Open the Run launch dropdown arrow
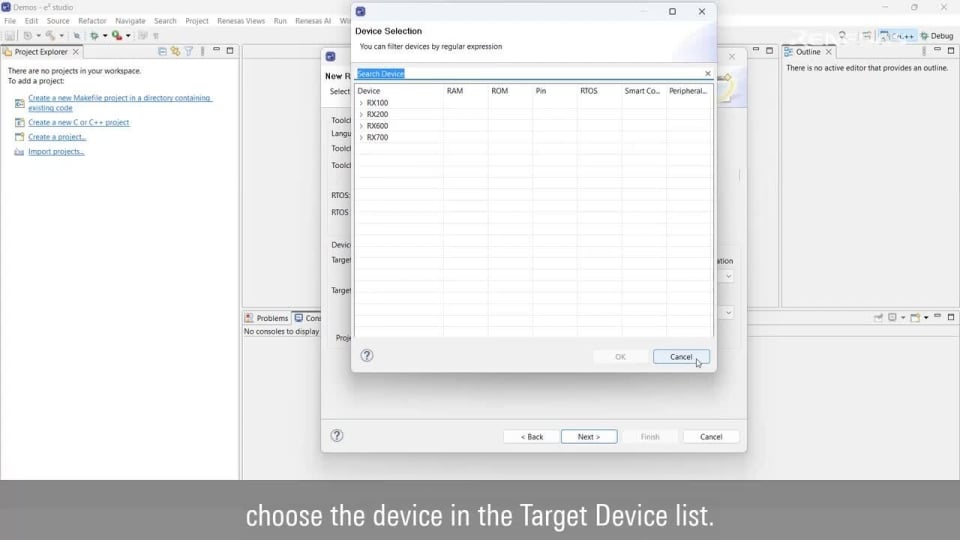 (128, 36)
